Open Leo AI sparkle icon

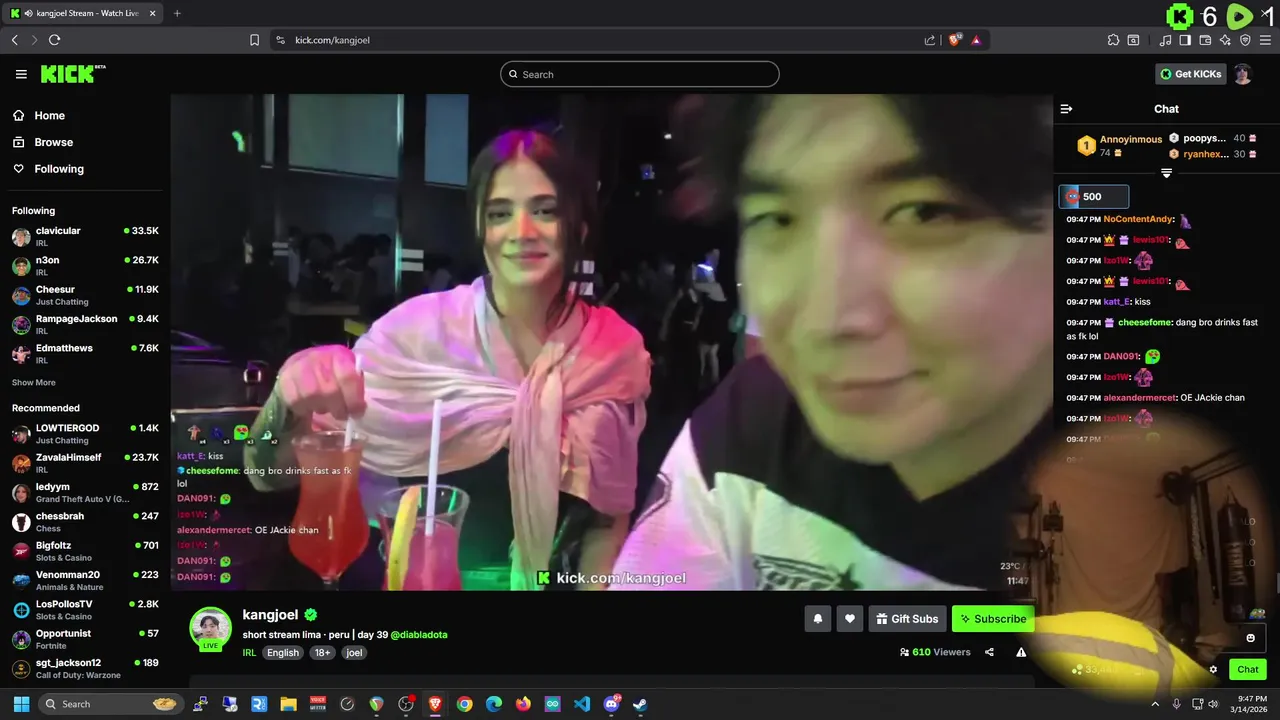1225,40
